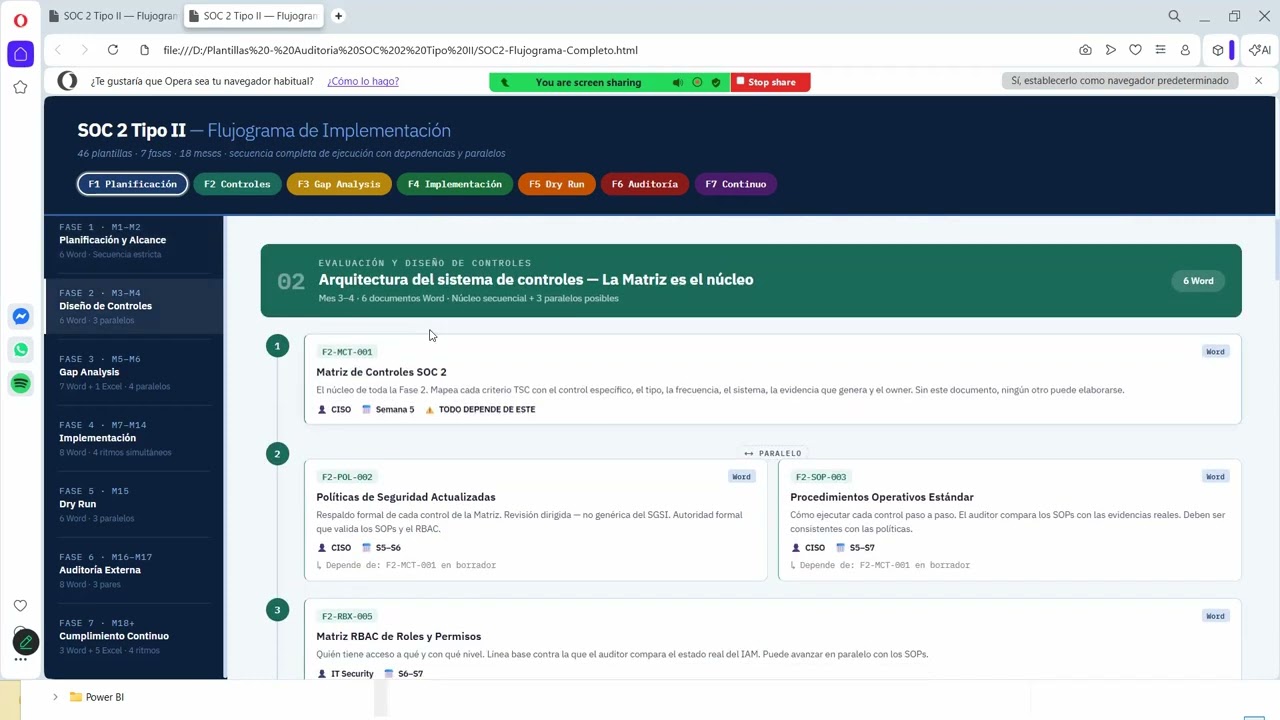Click the F2-SOP-003 code tag
The width and height of the screenshot is (1280, 720).
[x=821, y=477]
